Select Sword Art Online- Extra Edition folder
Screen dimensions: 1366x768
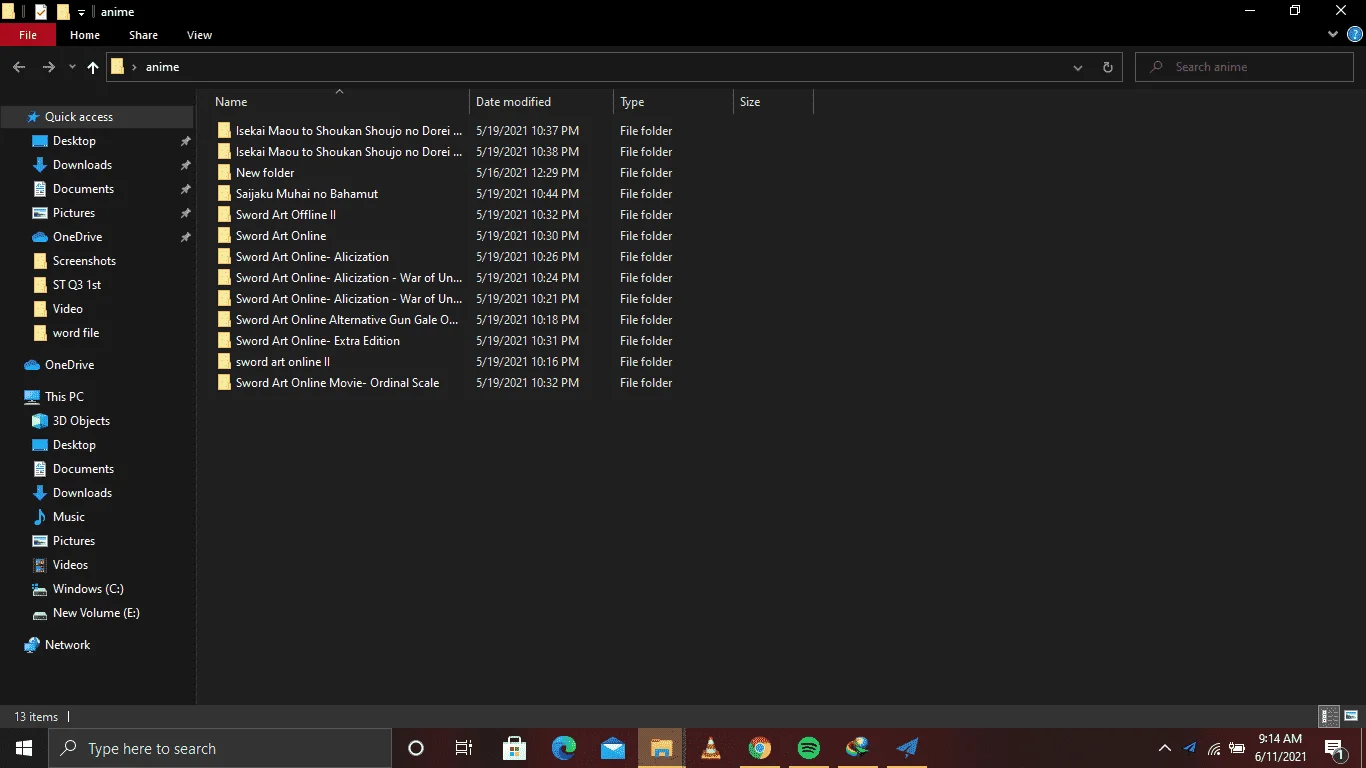pos(318,341)
